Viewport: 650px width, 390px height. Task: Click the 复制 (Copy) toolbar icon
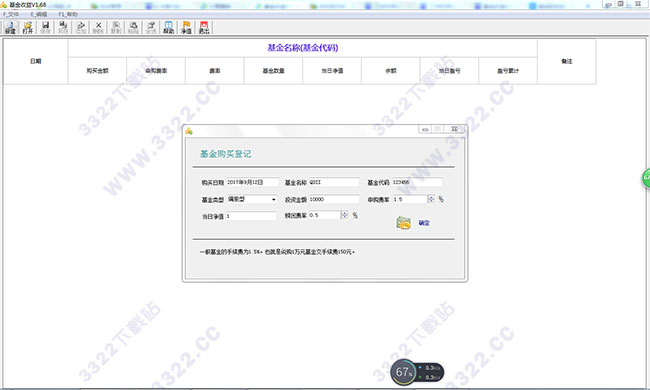116,27
